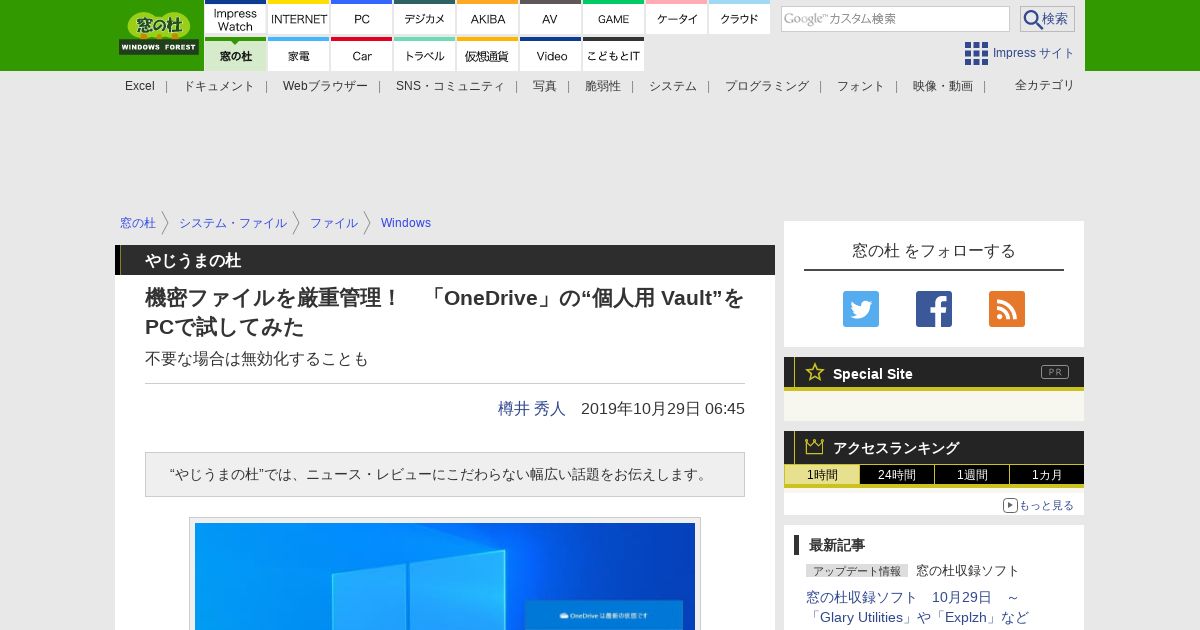Open the クラウド Watch tab
The width and height of the screenshot is (1200, 630).
tap(740, 18)
